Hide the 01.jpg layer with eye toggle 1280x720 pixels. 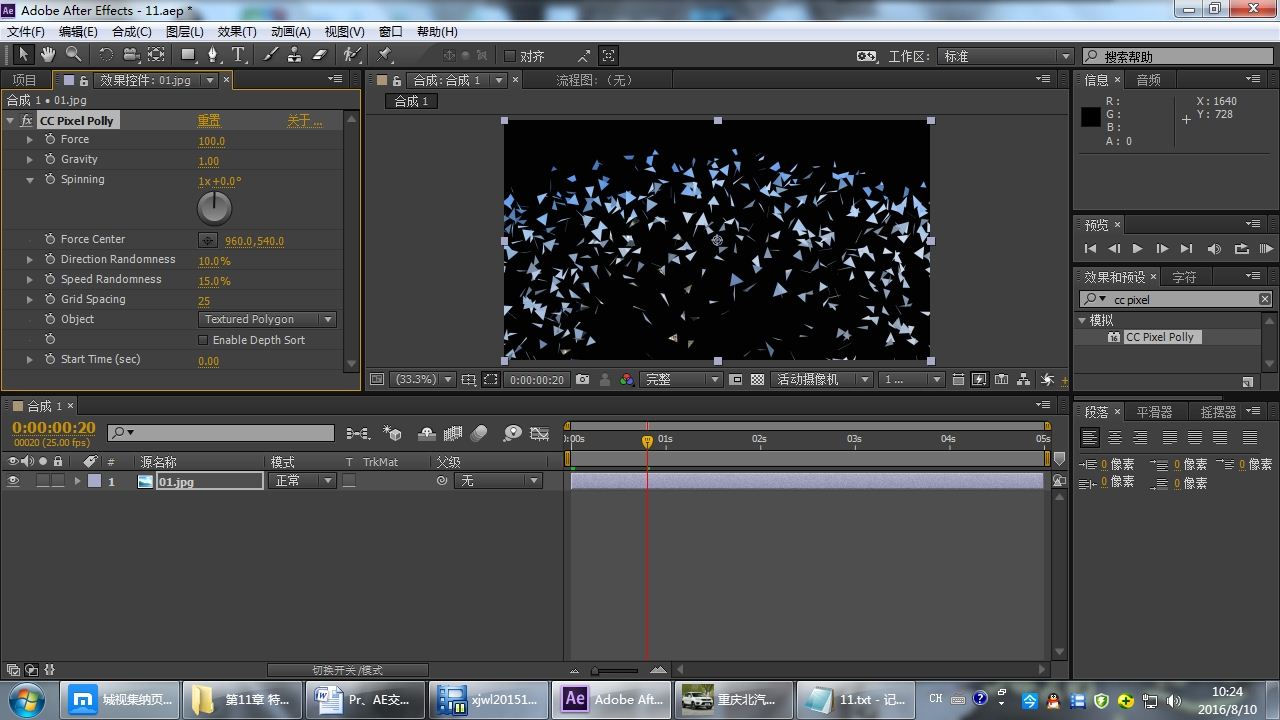pyautogui.click(x=13, y=481)
